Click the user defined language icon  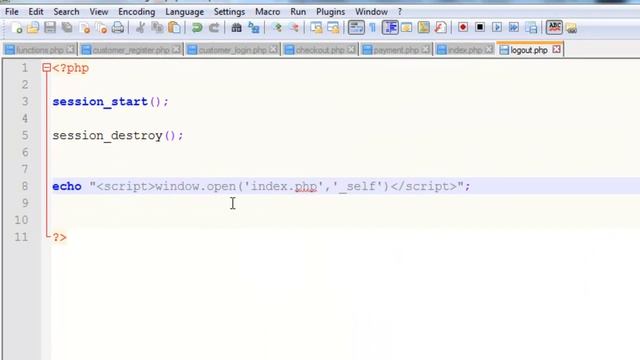[x=407, y=28]
